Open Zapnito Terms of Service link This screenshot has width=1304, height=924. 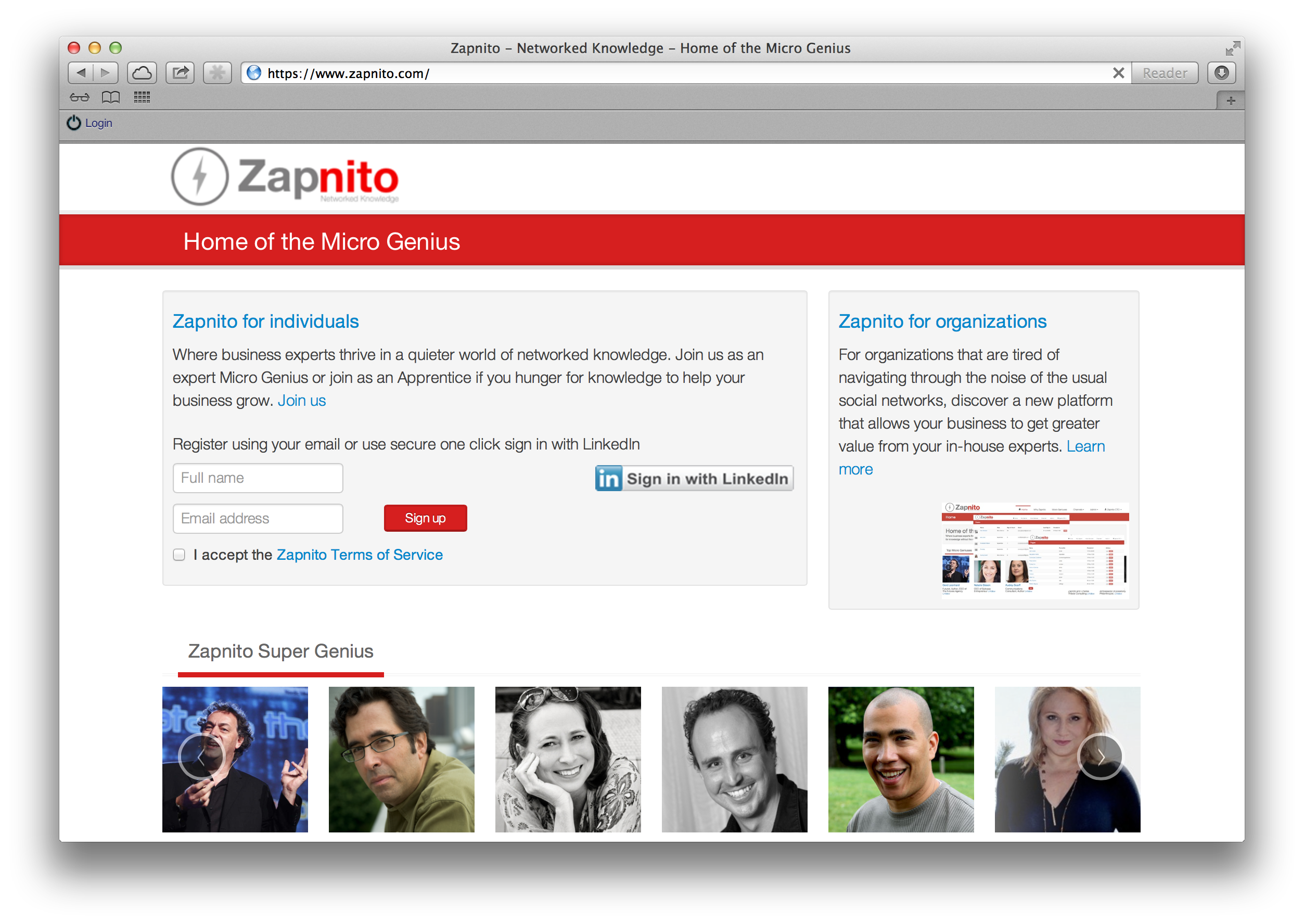click(360, 555)
